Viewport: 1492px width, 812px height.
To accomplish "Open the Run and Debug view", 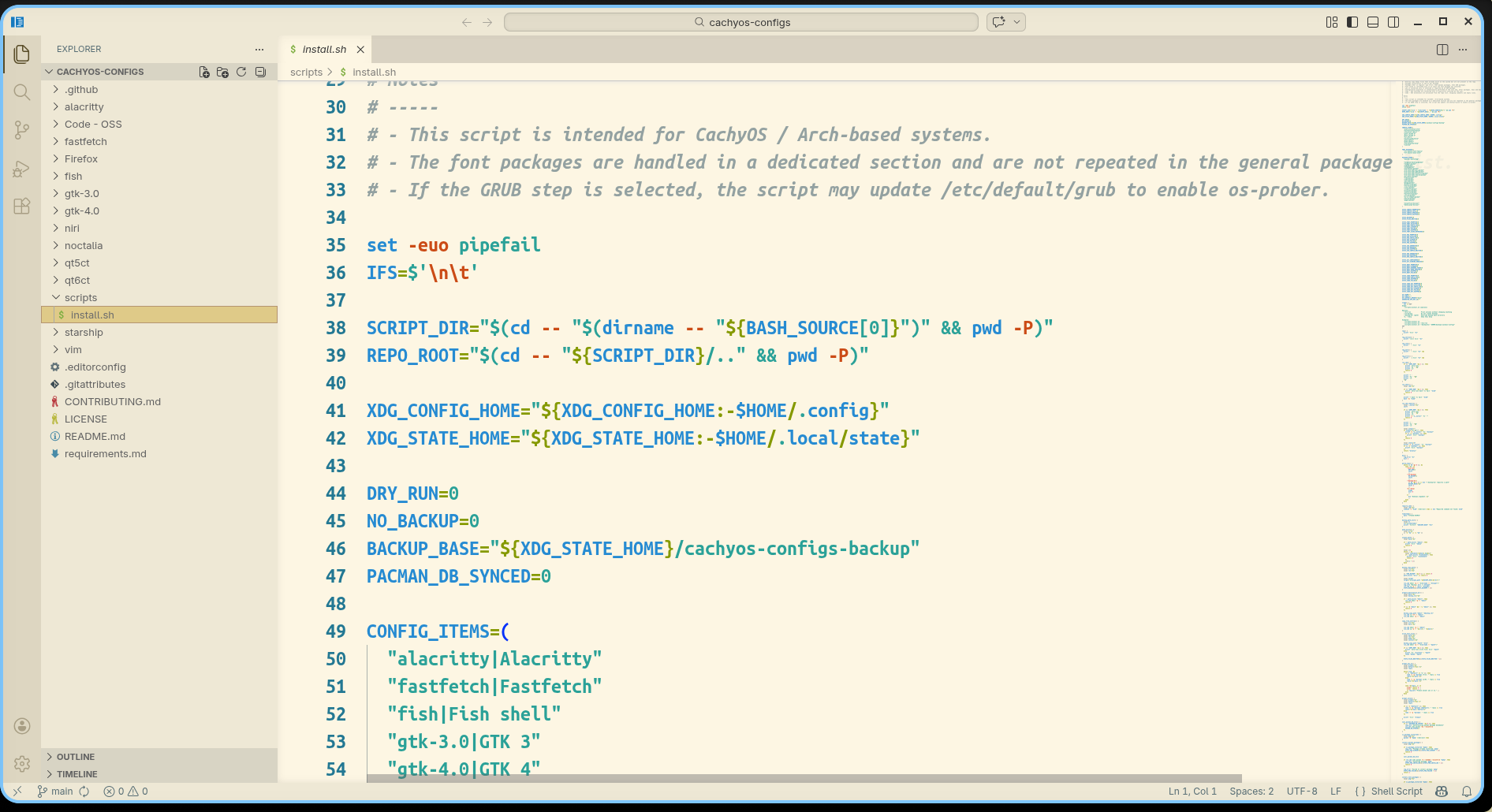I will [x=22, y=169].
